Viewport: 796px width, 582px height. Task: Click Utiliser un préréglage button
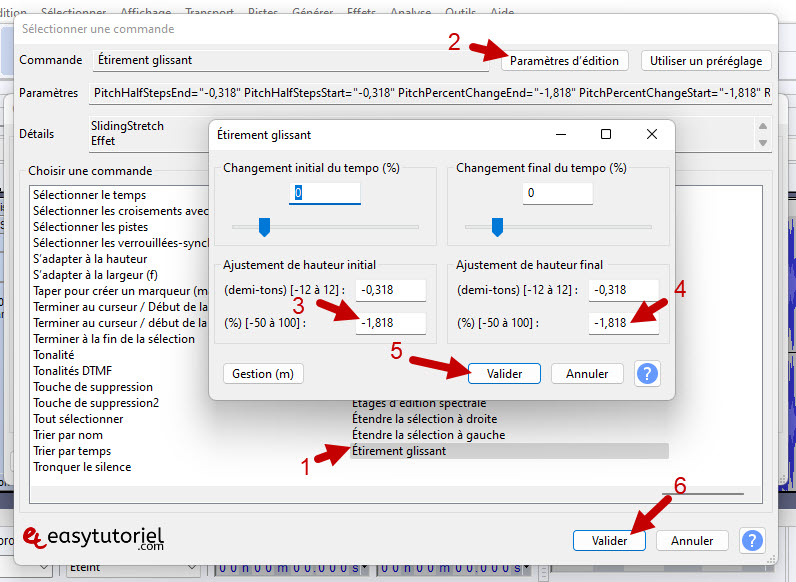pyautogui.click(x=706, y=61)
